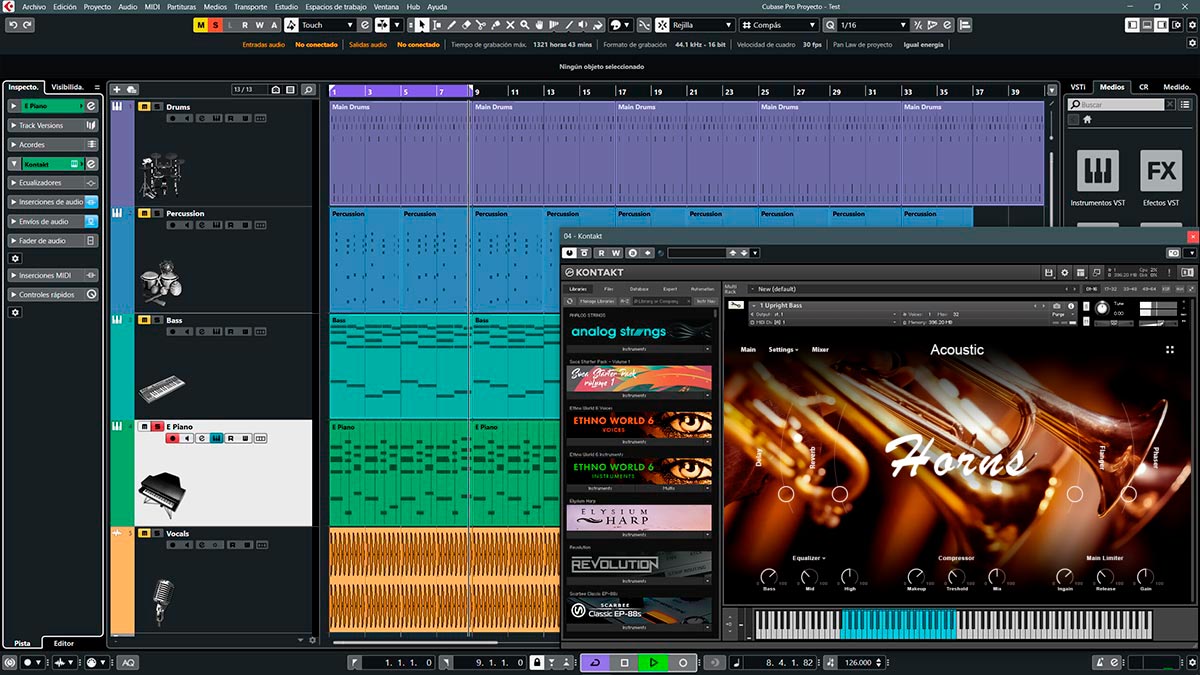Select the Object Selection arrow tool

click(x=423, y=25)
